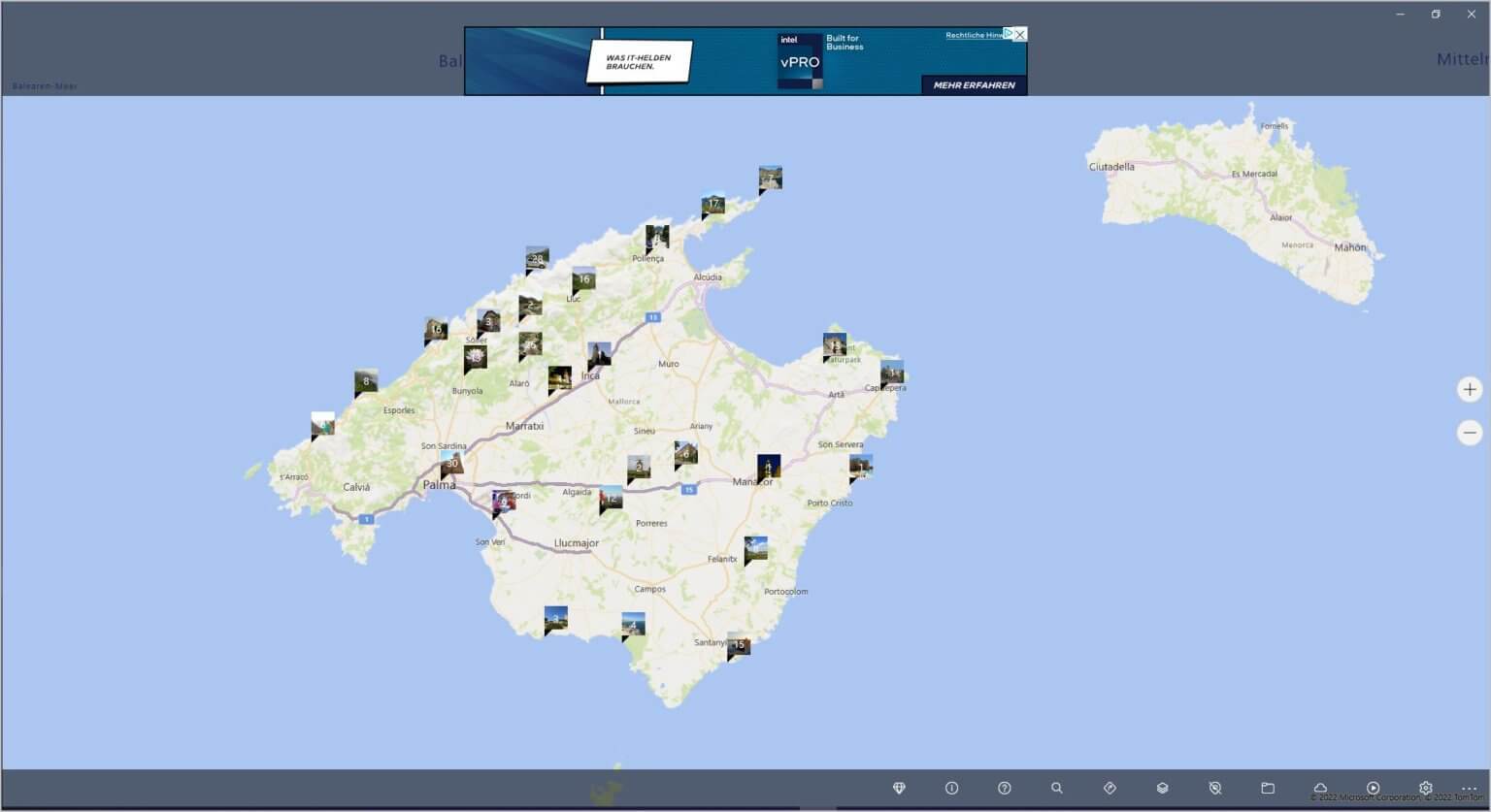Open the folder icon in bottom toolbar
Image resolution: width=1491 pixels, height=812 pixels.
pos(1267,788)
